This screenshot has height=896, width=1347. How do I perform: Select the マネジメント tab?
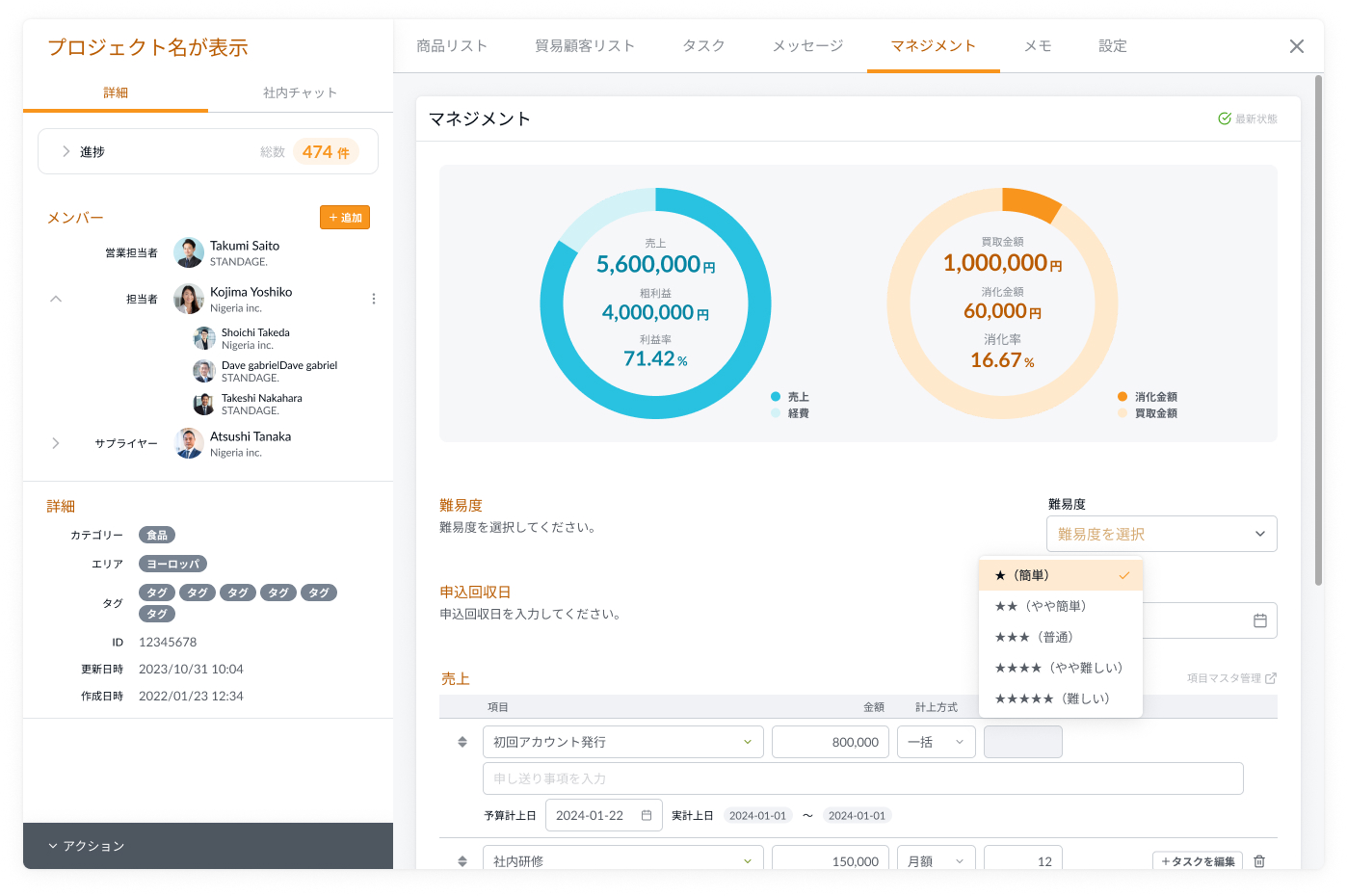pyautogui.click(x=934, y=46)
